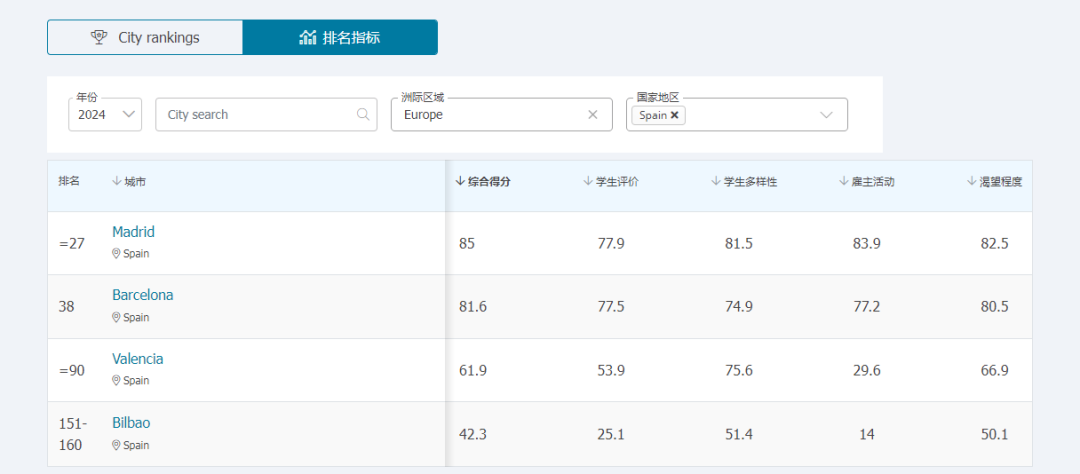Sort by 学生多样性 column

[x=744, y=181]
